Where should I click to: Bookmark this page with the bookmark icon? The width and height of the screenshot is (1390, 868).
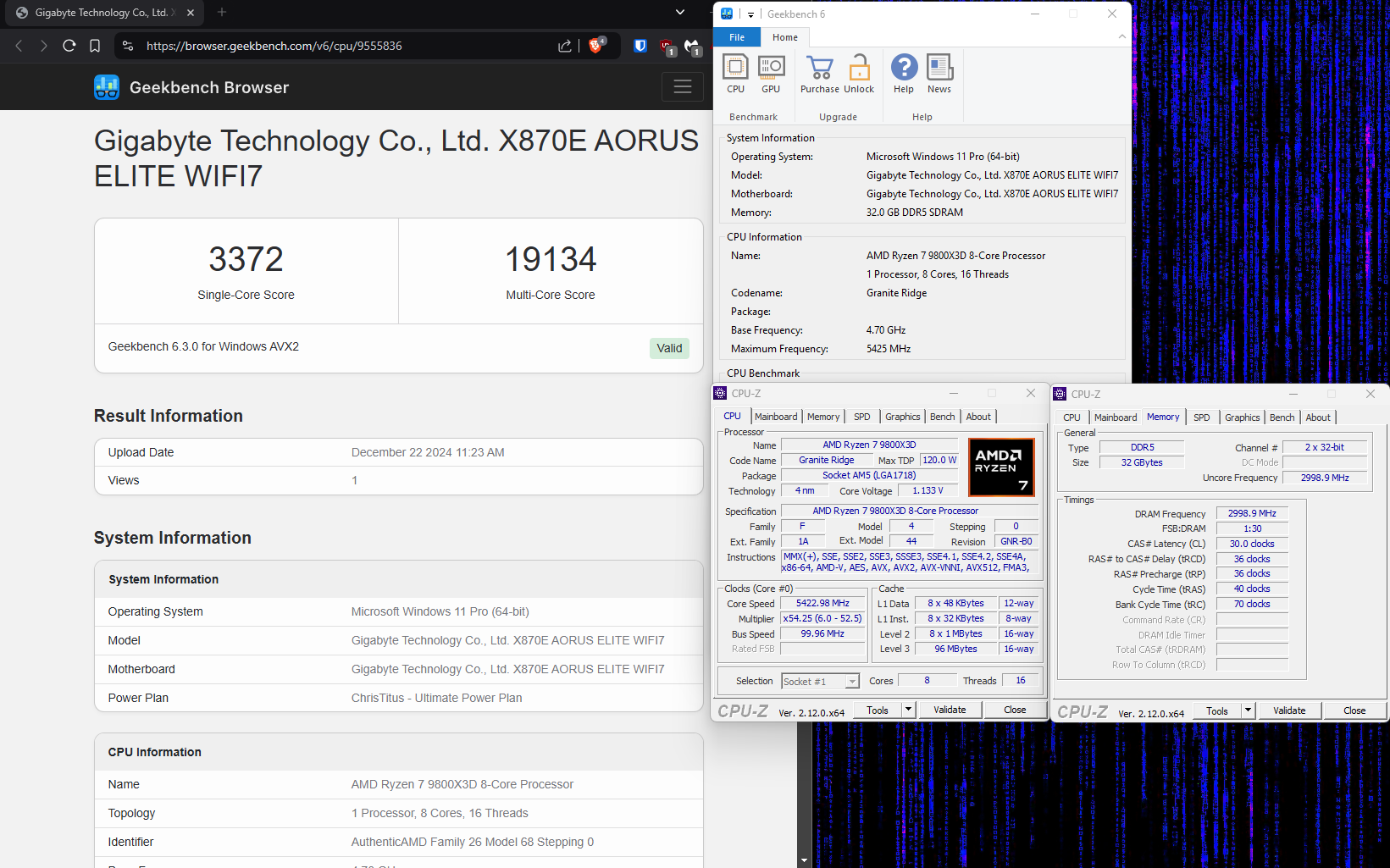[x=95, y=46]
